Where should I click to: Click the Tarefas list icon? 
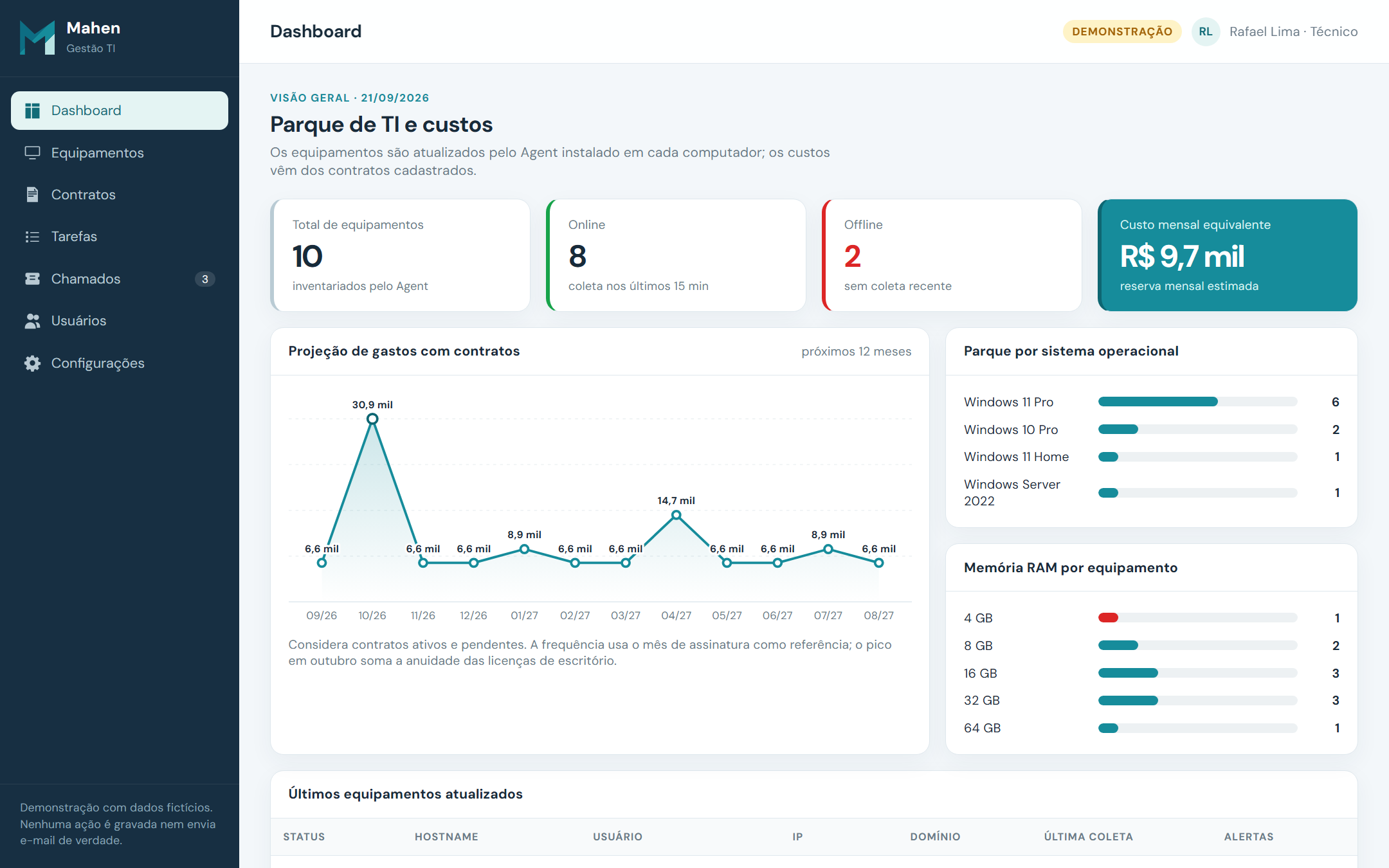point(32,237)
